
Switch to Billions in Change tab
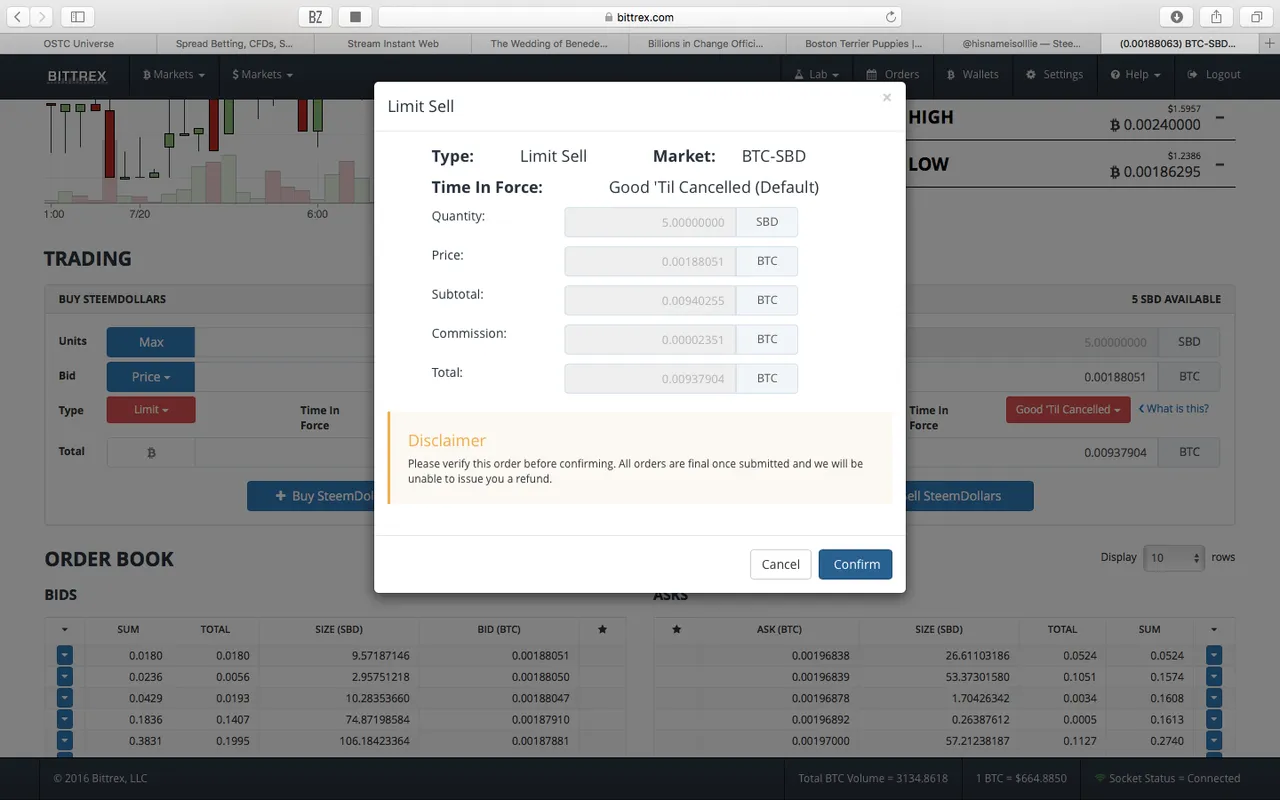pos(707,44)
